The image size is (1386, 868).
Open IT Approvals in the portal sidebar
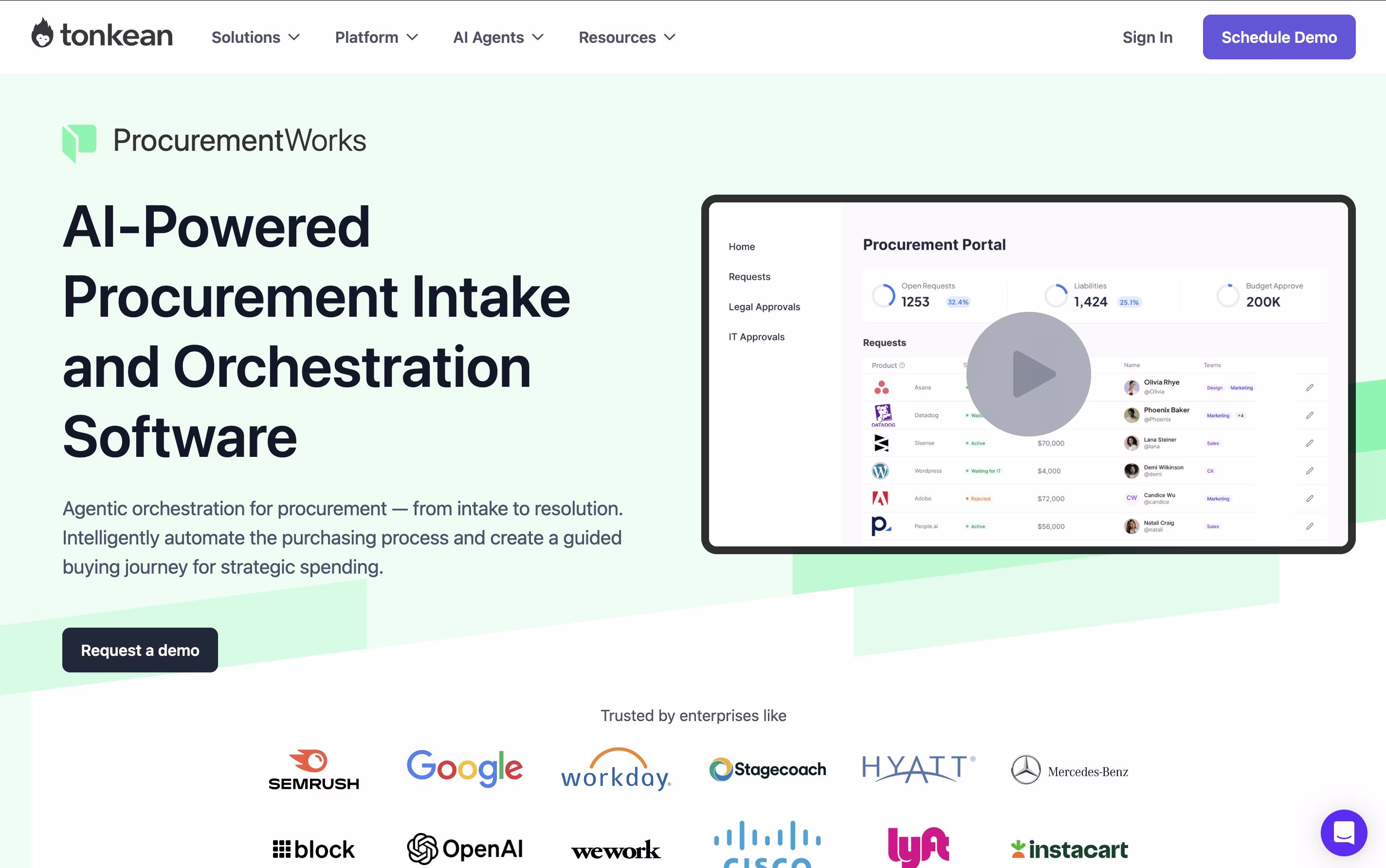(756, 336)
